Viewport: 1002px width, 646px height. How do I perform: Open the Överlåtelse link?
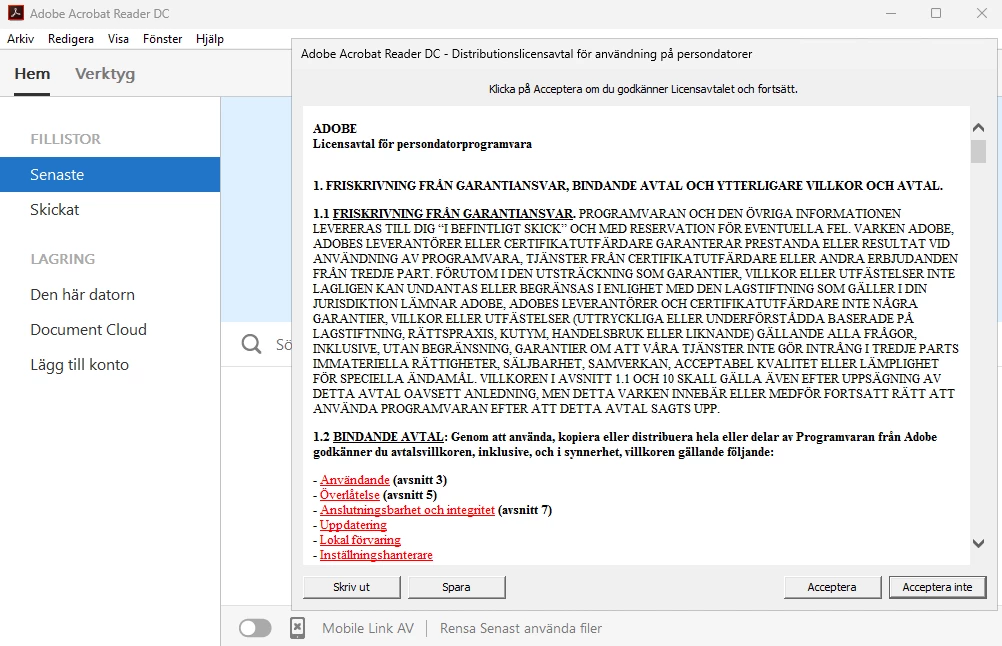pos(350,495)
